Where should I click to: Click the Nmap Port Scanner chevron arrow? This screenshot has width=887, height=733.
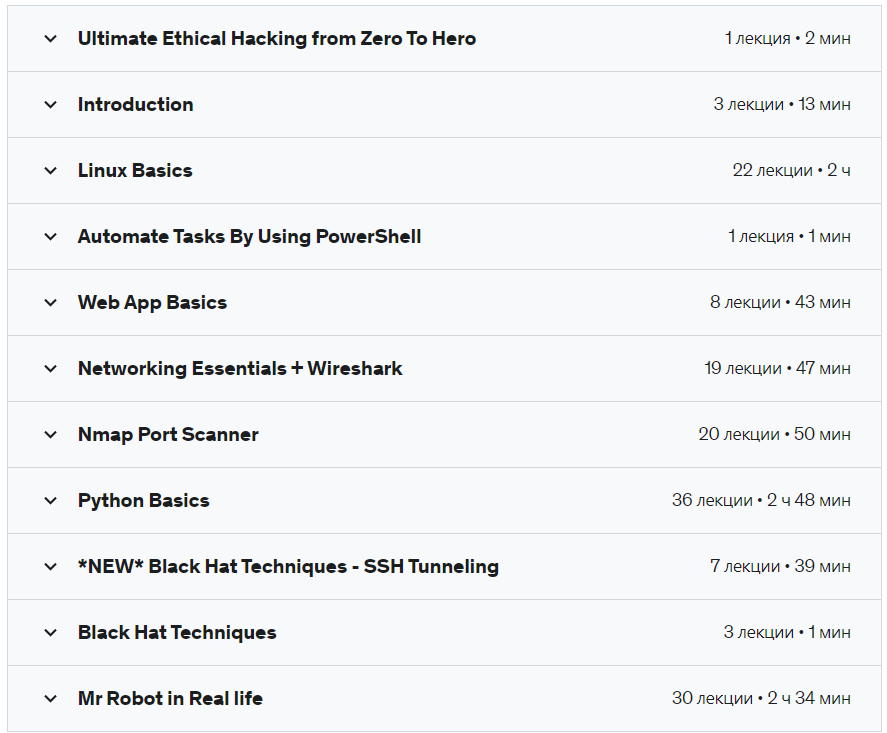point(51,435)
